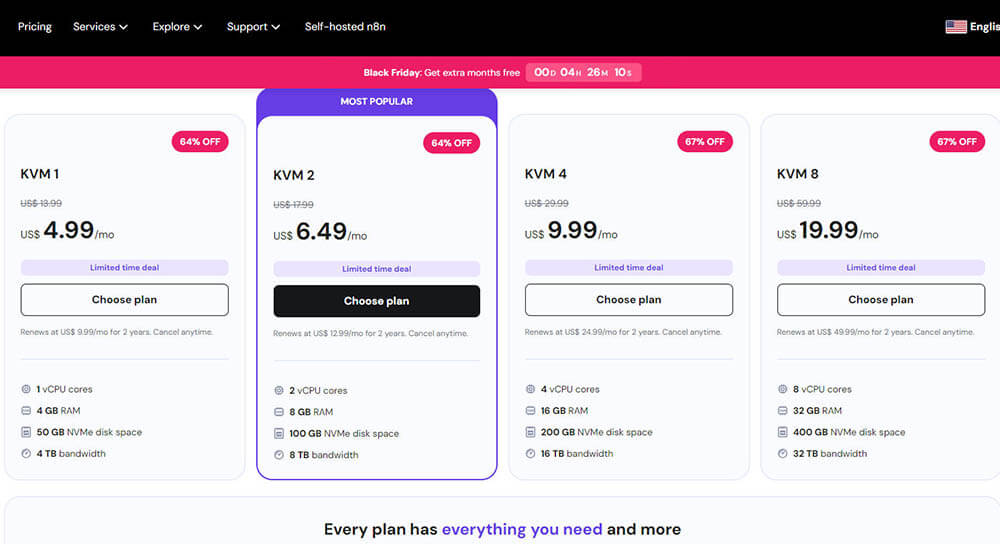Select Choose plan under KVM 4
The width and height of the screenshot is (1000, 544).
coord(628,300)
